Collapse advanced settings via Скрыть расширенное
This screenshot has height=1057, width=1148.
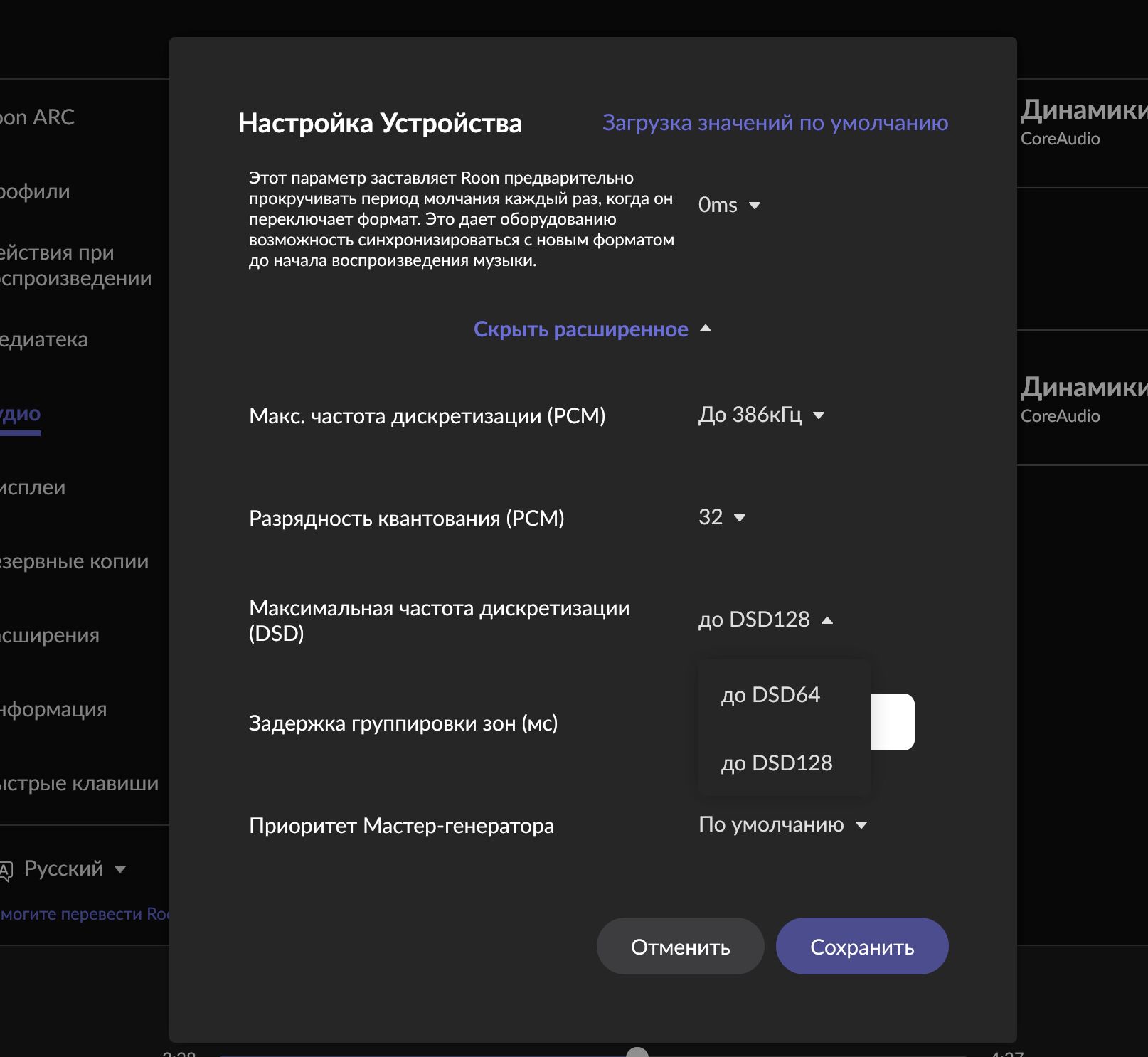(x=592, y=329)
